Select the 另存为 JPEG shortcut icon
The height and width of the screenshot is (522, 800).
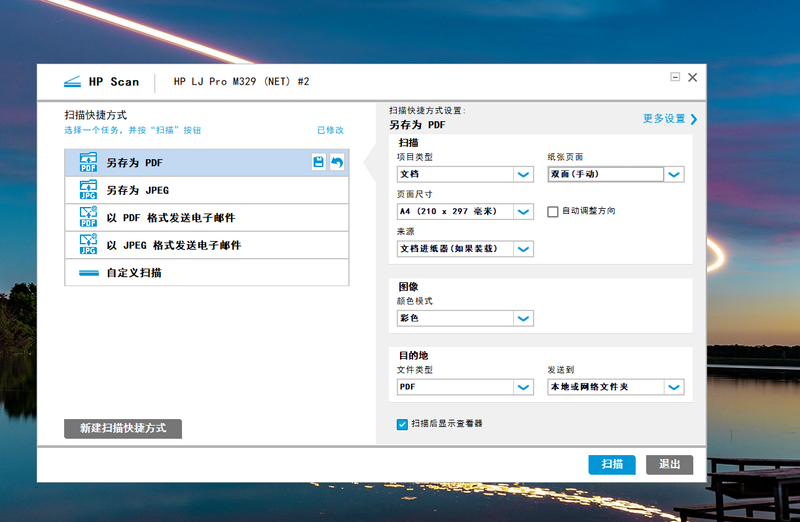click(88, 190)
